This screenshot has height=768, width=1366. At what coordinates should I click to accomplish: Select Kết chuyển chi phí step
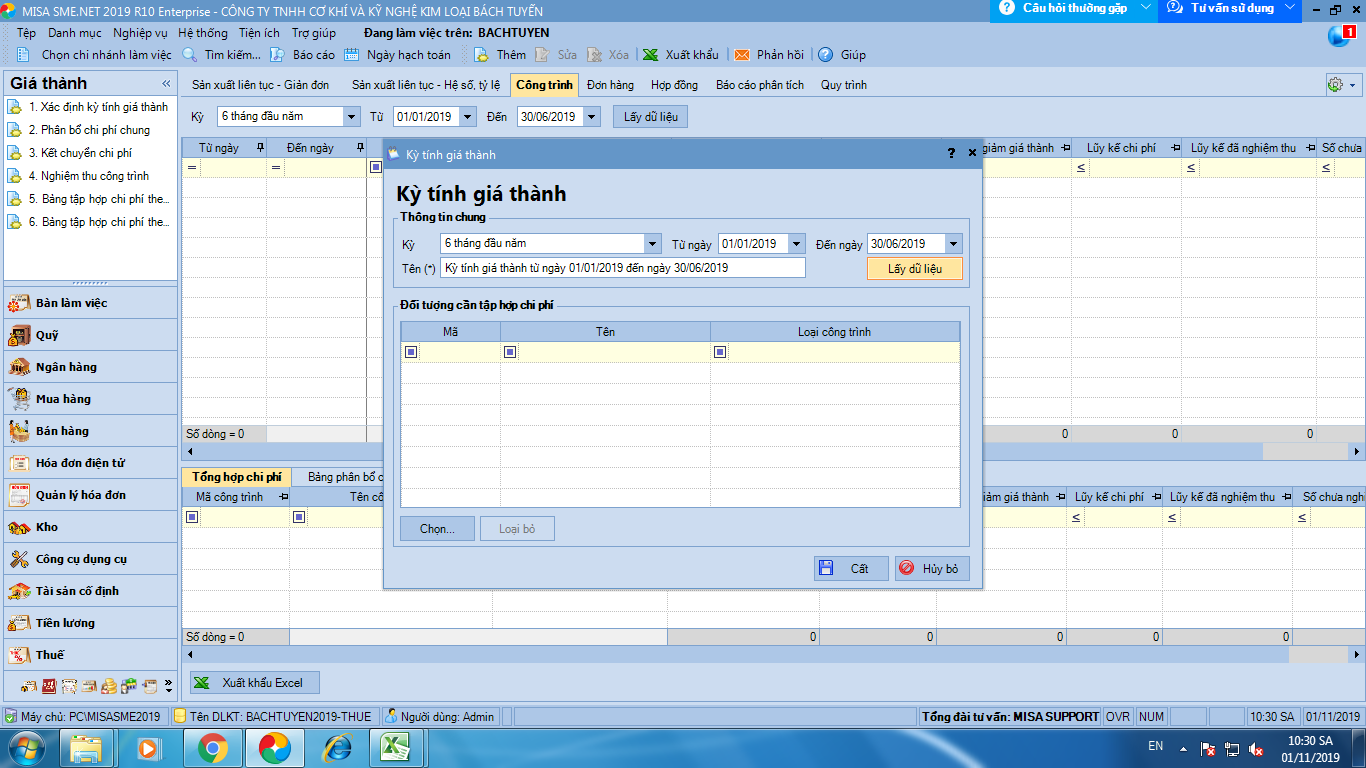86,153
